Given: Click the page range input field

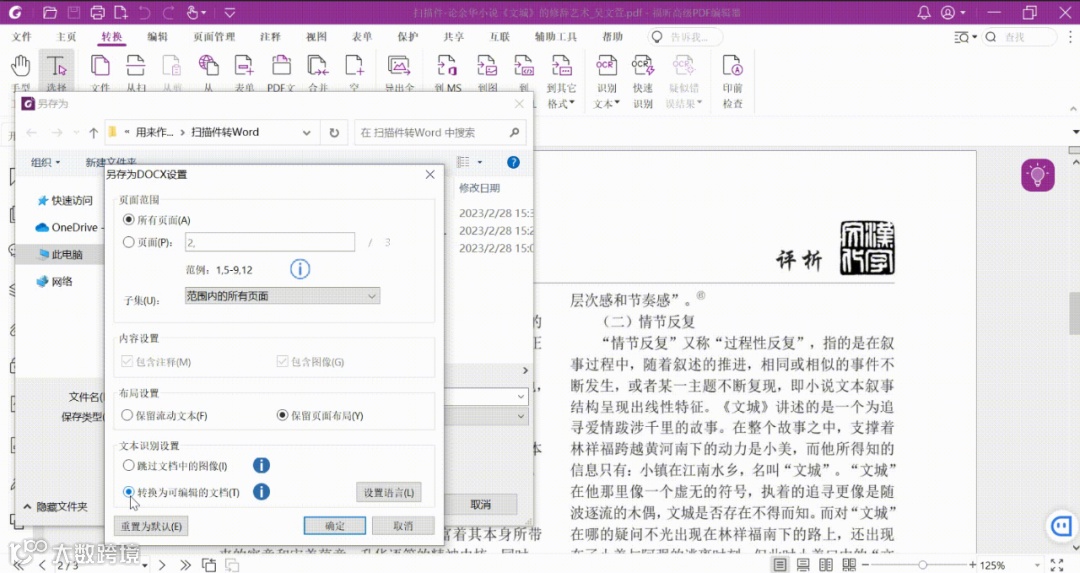Looking at the screenshot, I should coord(270,242).
